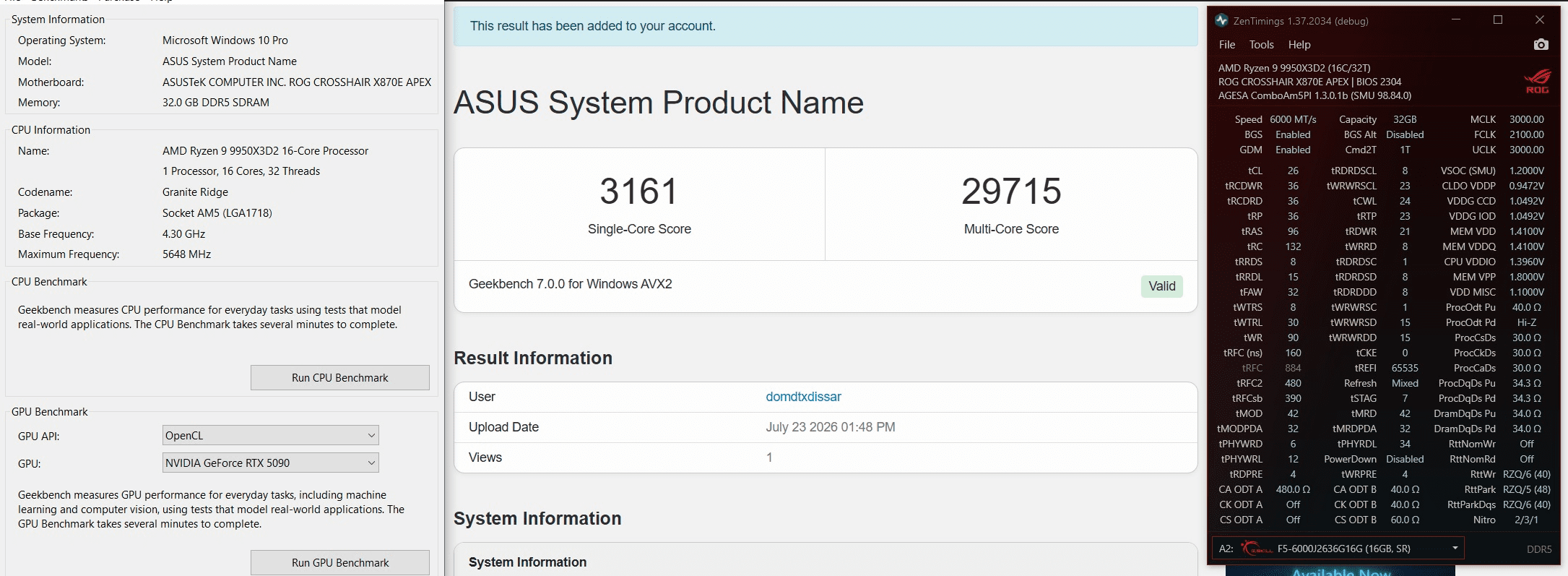The width and height of the screenshot is (1568, 576).
Task: Click the '5648 MHz' maximum frequency value
Action: (187, 254)
